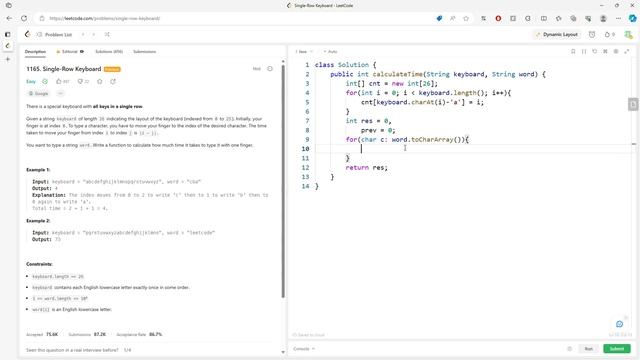Open the profile avatar in the LeetCode header
This screenshot has height=360, width=640.
click(628, 35)
